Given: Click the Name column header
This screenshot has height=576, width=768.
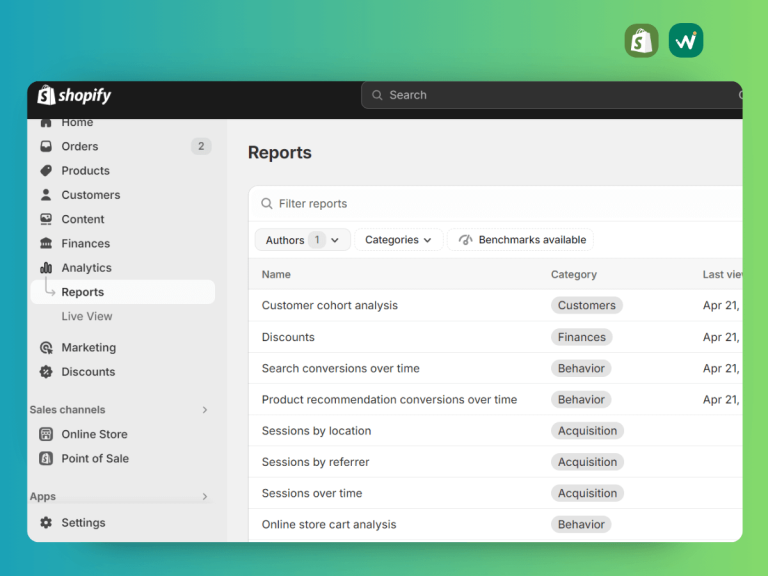Looking at the screenshot, I should 276,274.
